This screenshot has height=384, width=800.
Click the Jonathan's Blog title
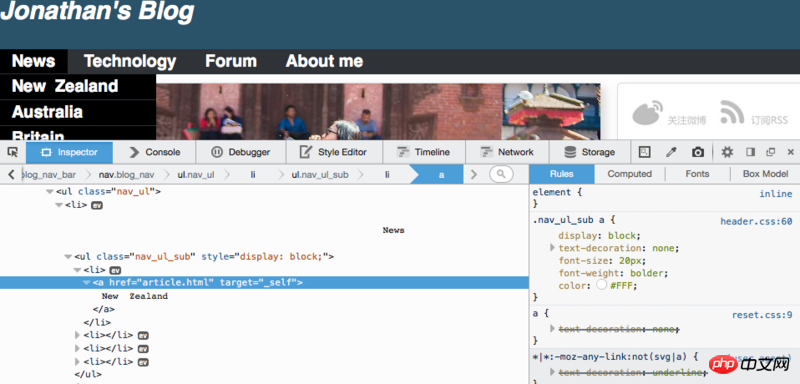(x=97, y=11)
